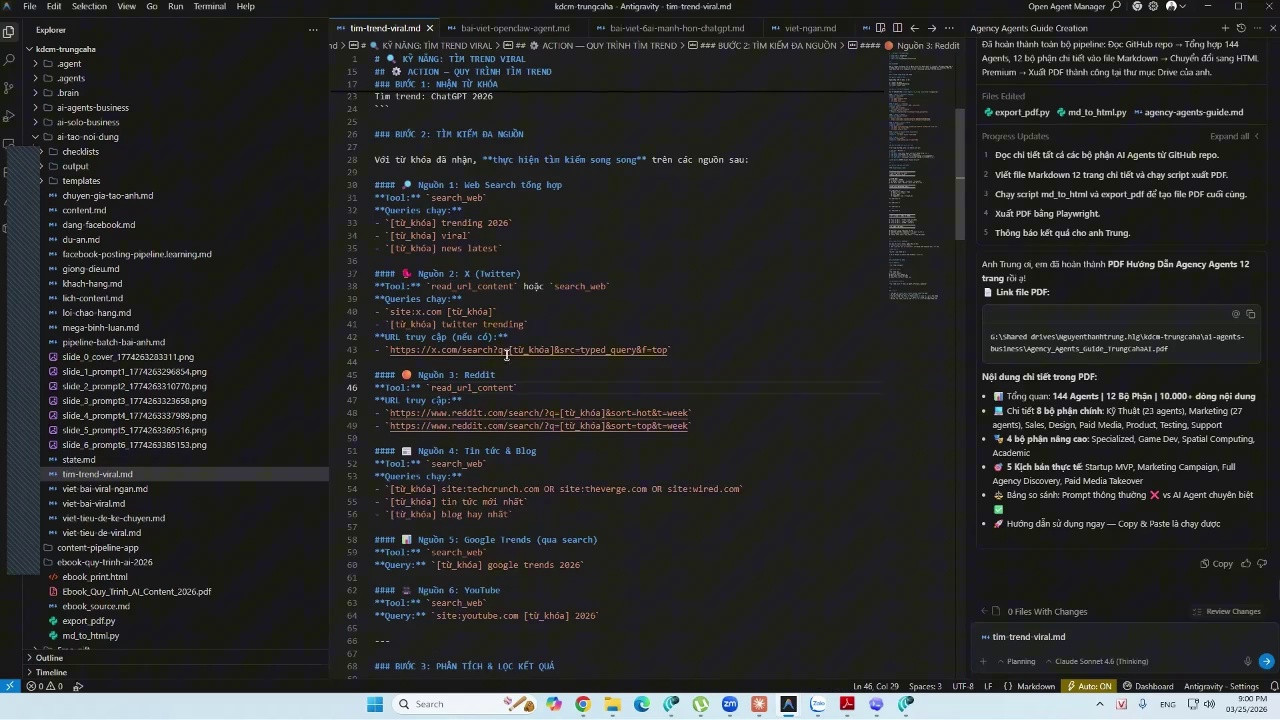Give thumbs down to agent response
The image size is (1280, 720).
pyautogui.click(x=1260, y=564)
